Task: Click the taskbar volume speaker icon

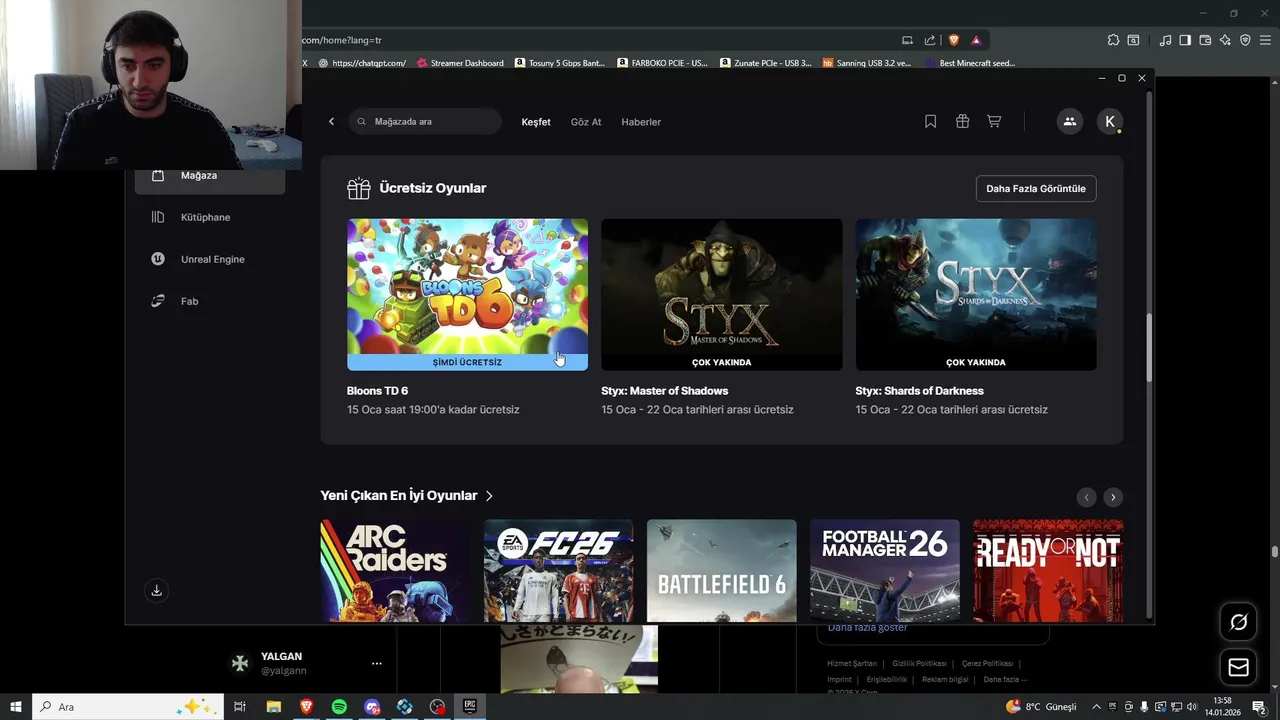Action: [x=1192, y=707]
